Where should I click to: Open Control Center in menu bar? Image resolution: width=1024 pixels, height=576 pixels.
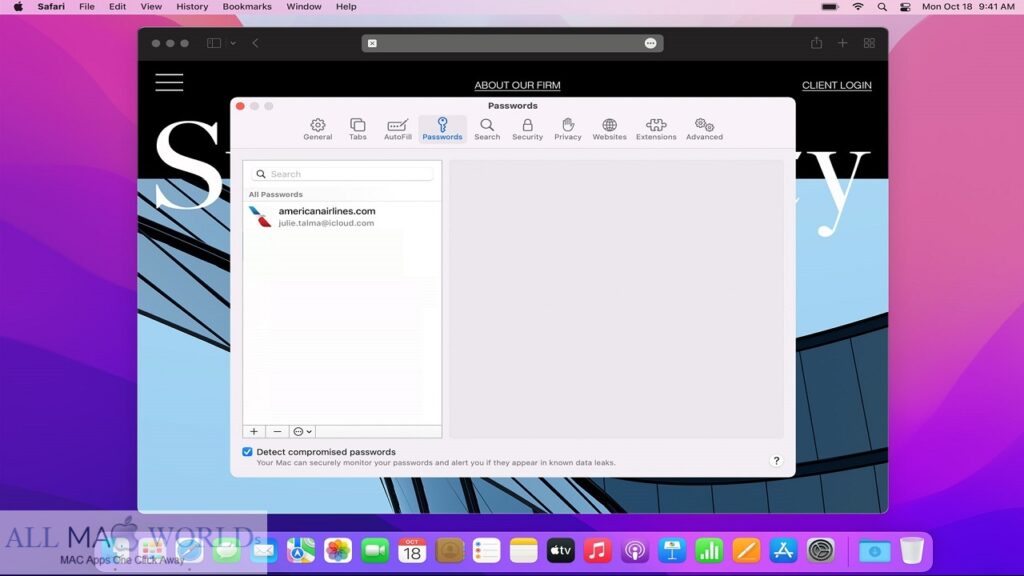tap(905, 7)
